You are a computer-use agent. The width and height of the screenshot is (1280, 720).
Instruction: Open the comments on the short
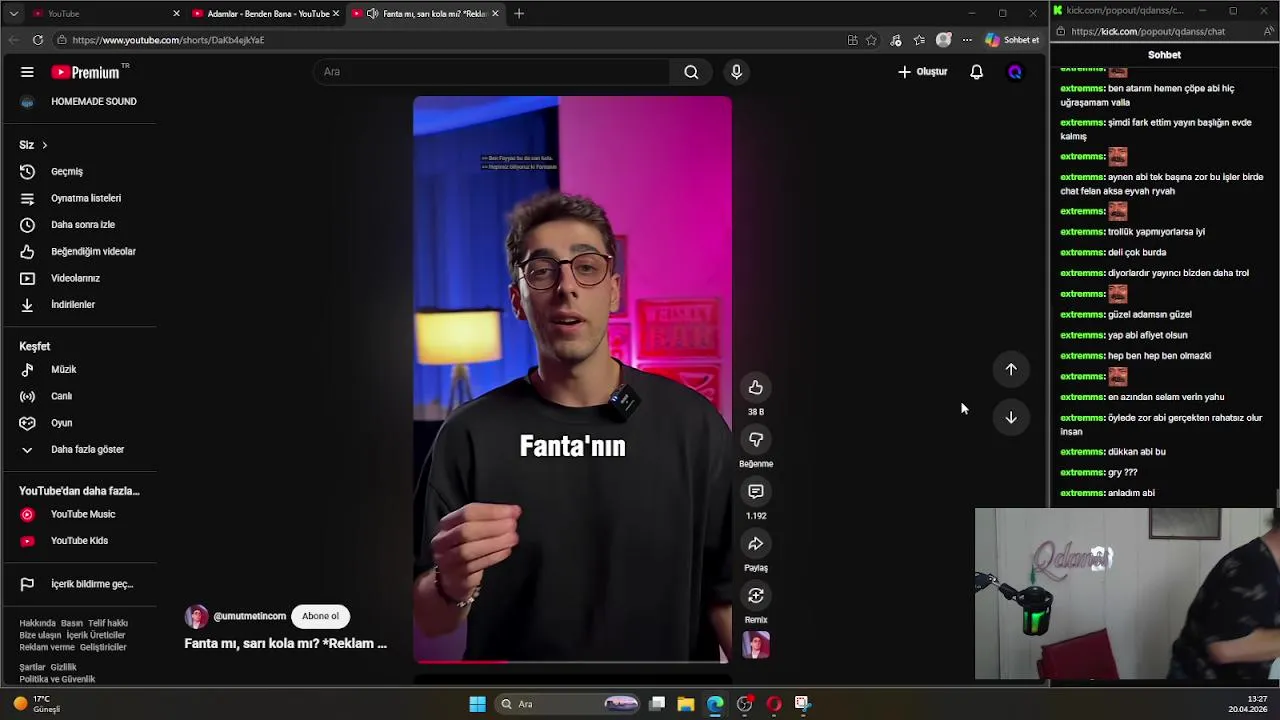pos(756,492)
